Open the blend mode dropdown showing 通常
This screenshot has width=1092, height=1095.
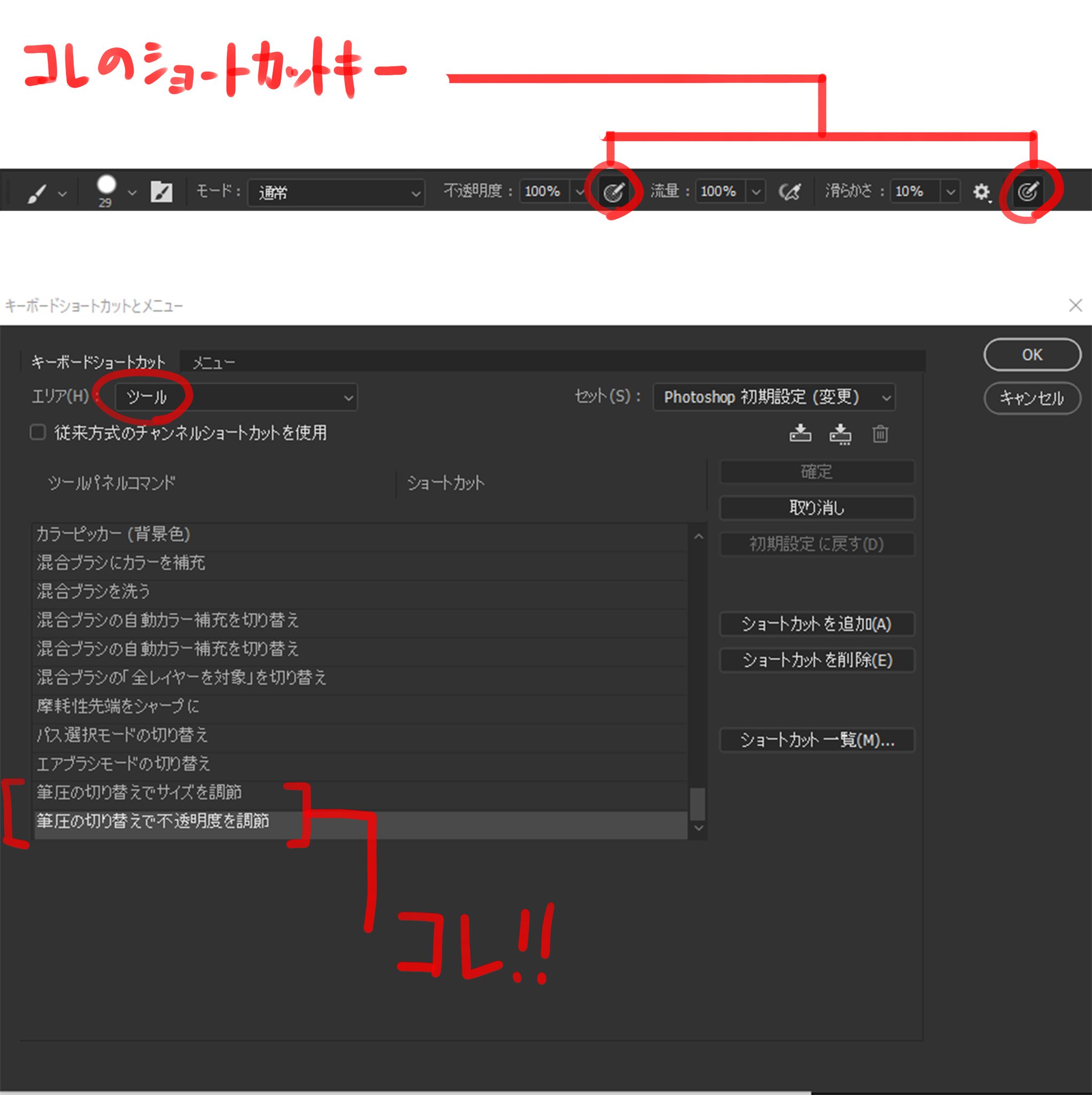[x=336, y=192]
